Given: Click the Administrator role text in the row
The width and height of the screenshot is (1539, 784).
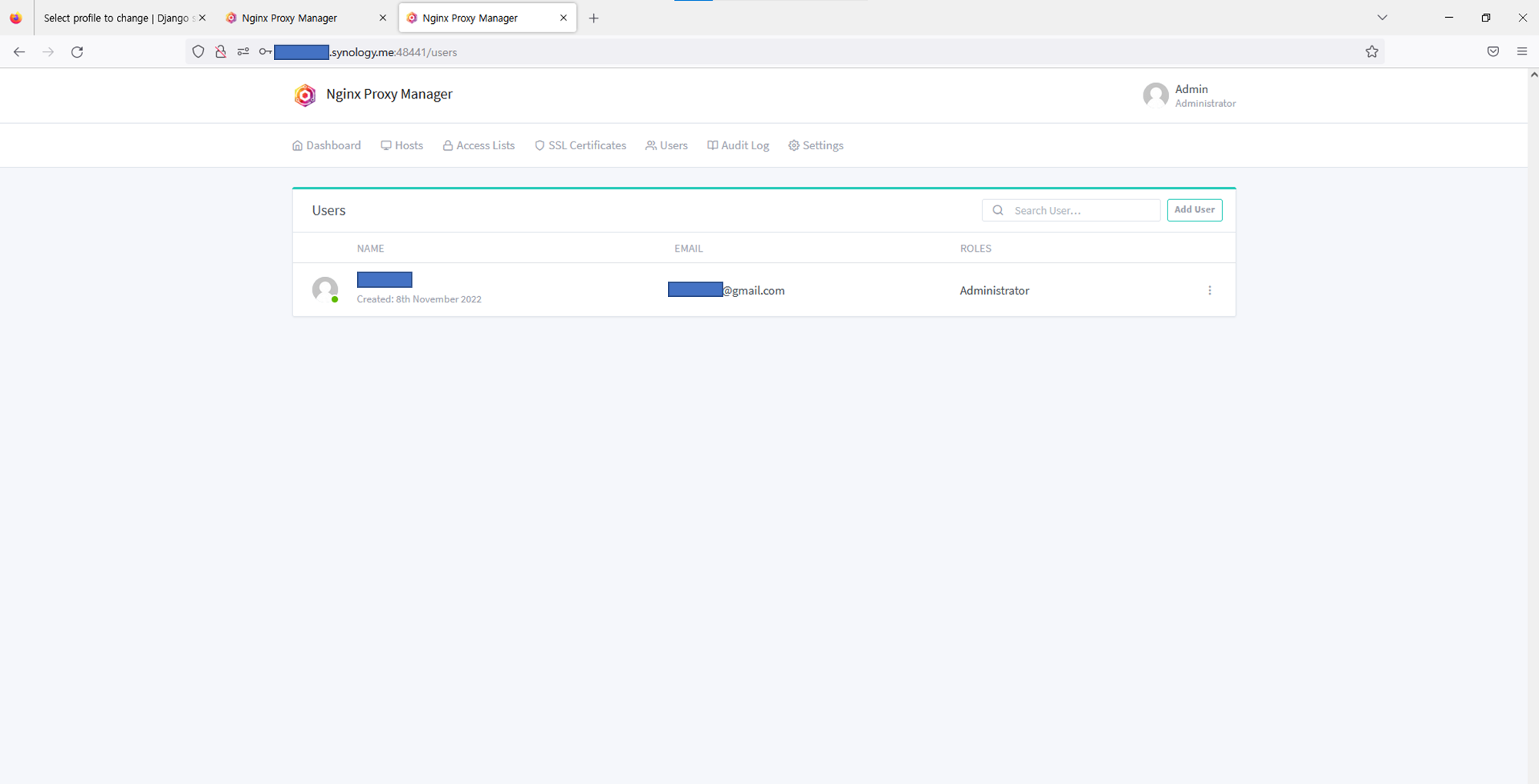Looking at the screenshot, I should click(994, 290).
